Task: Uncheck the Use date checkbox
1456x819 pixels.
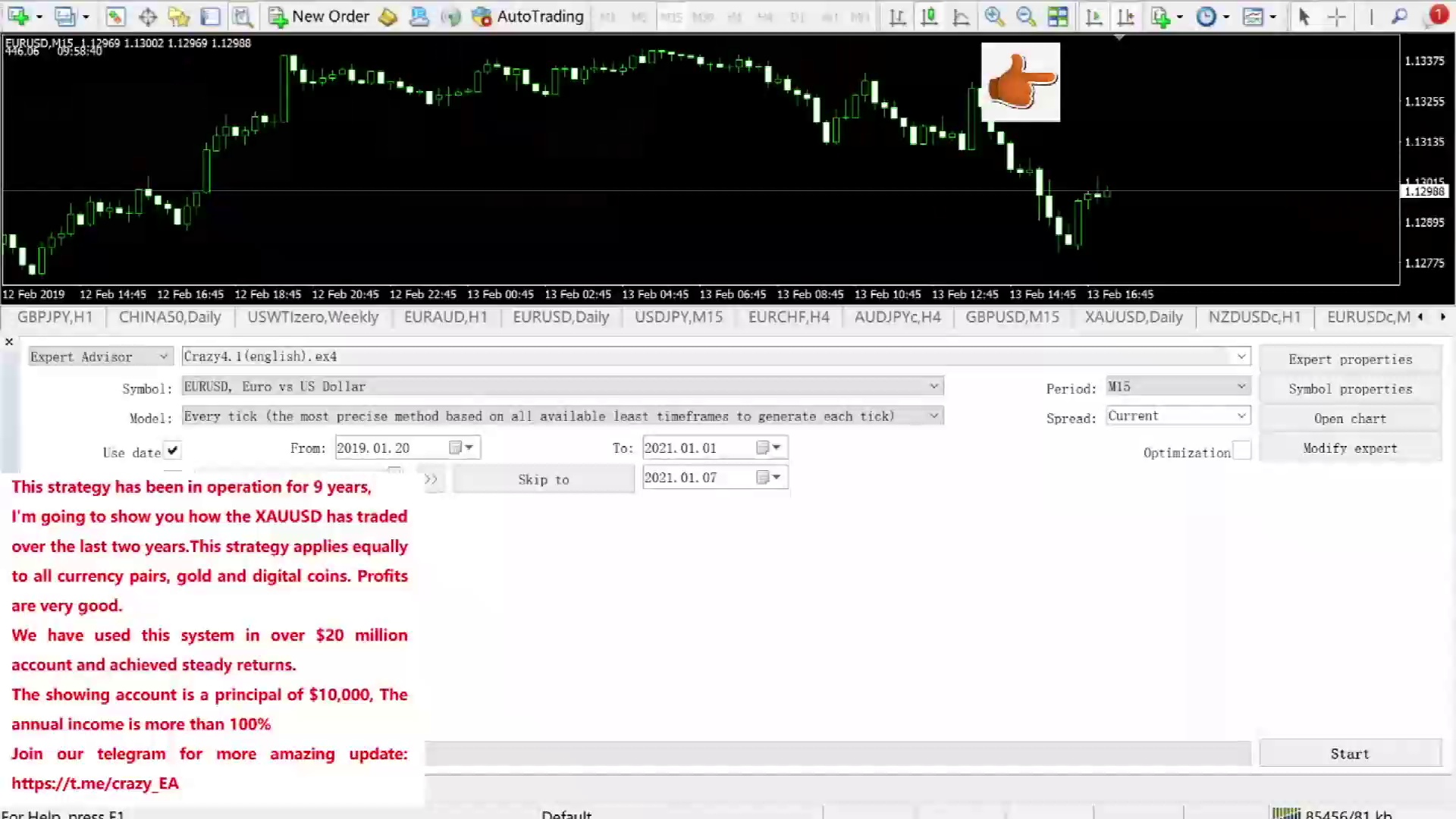Action: pyautogui.click(x=173, y=451)
